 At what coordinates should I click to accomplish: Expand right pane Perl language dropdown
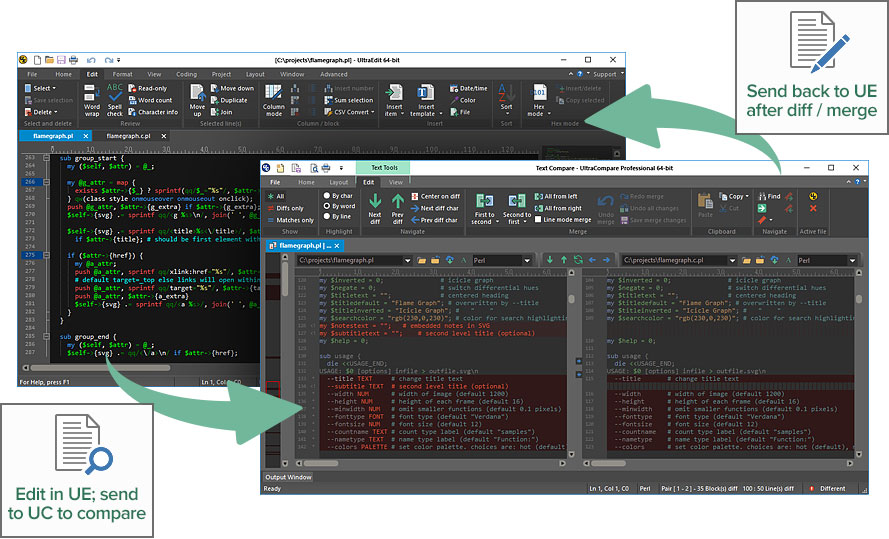tap(852, 260)
